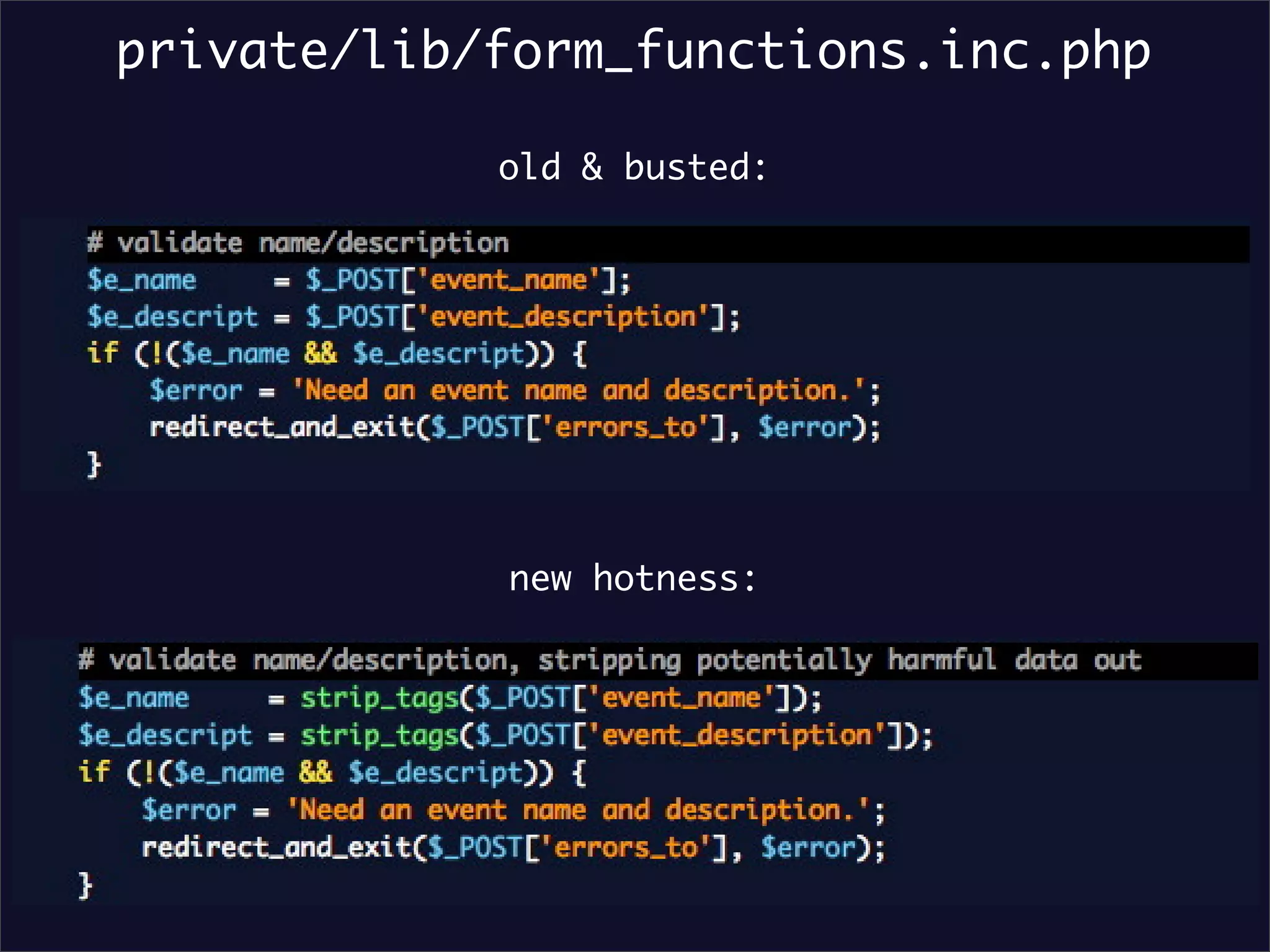This screenshot has height=952, width=1270.
Task: Click the slide title private/lib/form_functions.inc.php
Action: click(633, 51)
